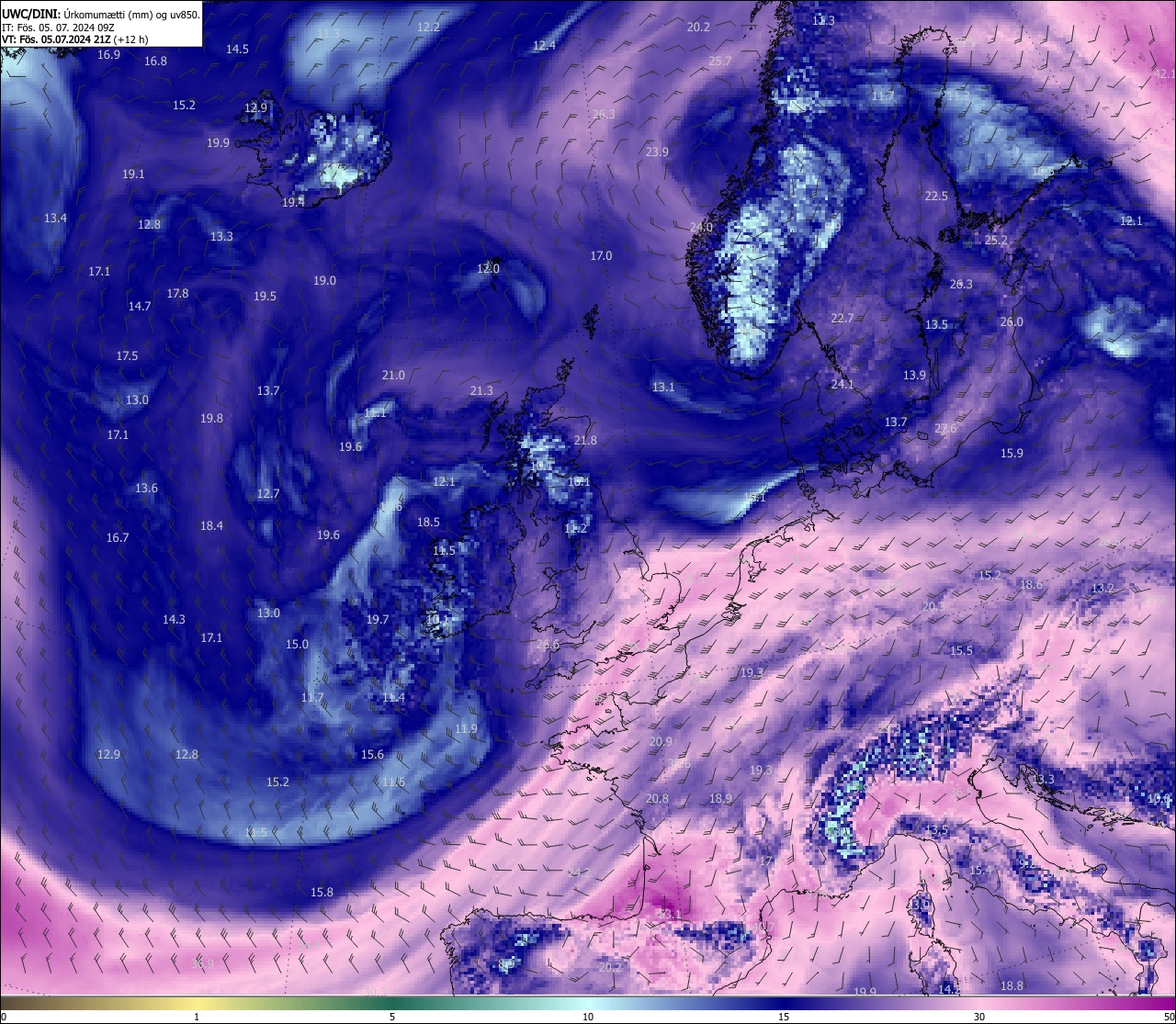This screenshot has height=1024, width=1176.
Task: Click the map value 24.0 off Norway
Action: pyautogui.click(x=701, y=228)
